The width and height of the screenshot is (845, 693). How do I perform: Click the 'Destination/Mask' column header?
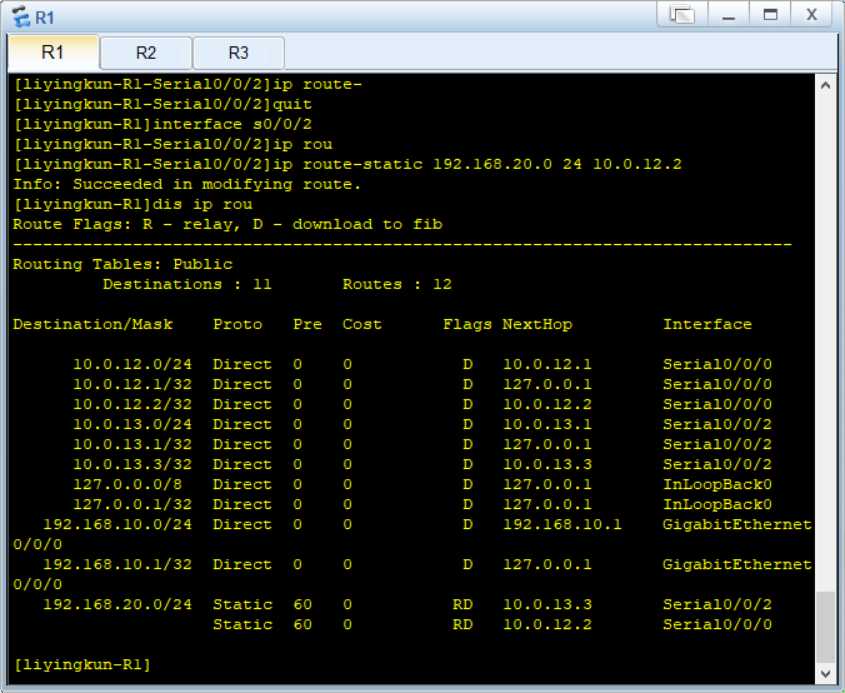(93, 324)
